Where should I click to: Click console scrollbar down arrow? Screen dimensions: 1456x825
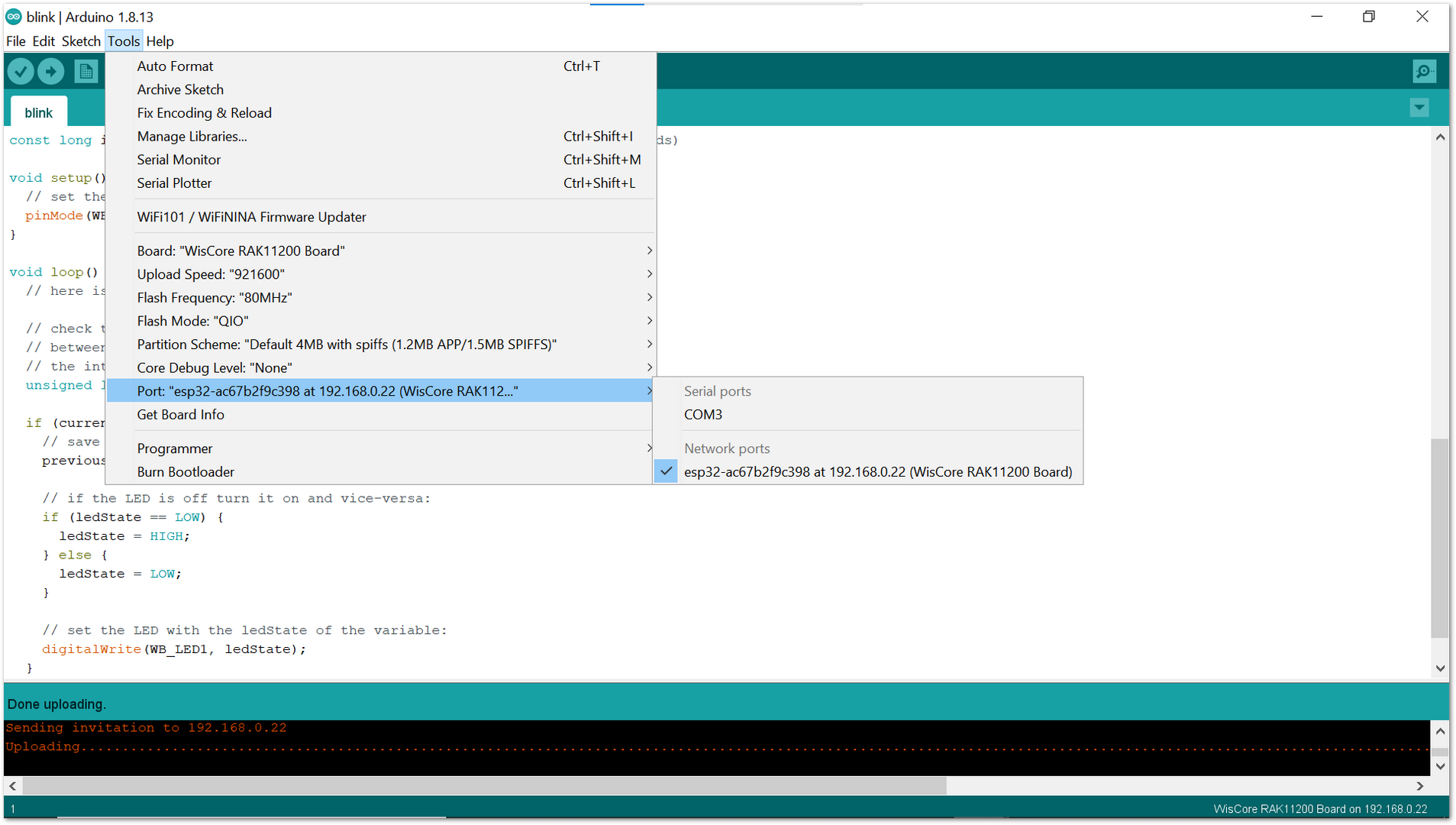(1440, 766)
